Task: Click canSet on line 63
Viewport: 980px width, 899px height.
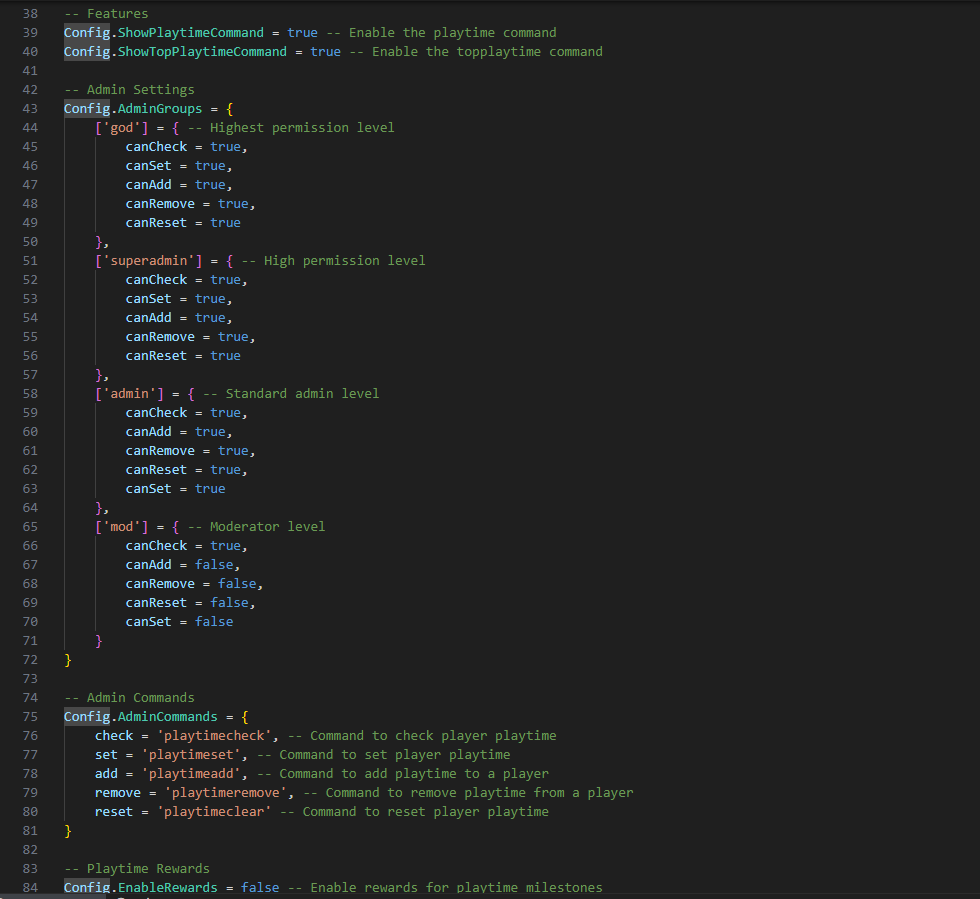Action: pos(148,489)
